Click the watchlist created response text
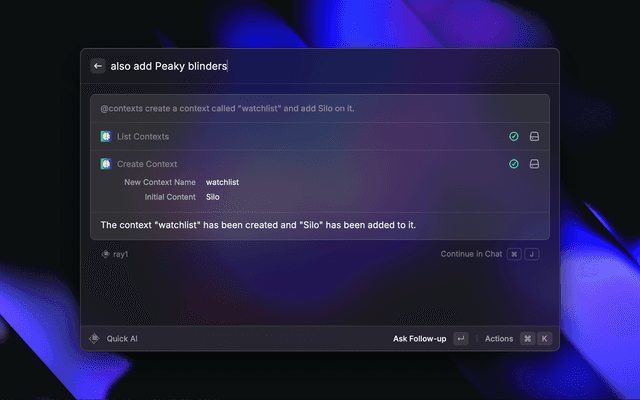 click(258, 225)
